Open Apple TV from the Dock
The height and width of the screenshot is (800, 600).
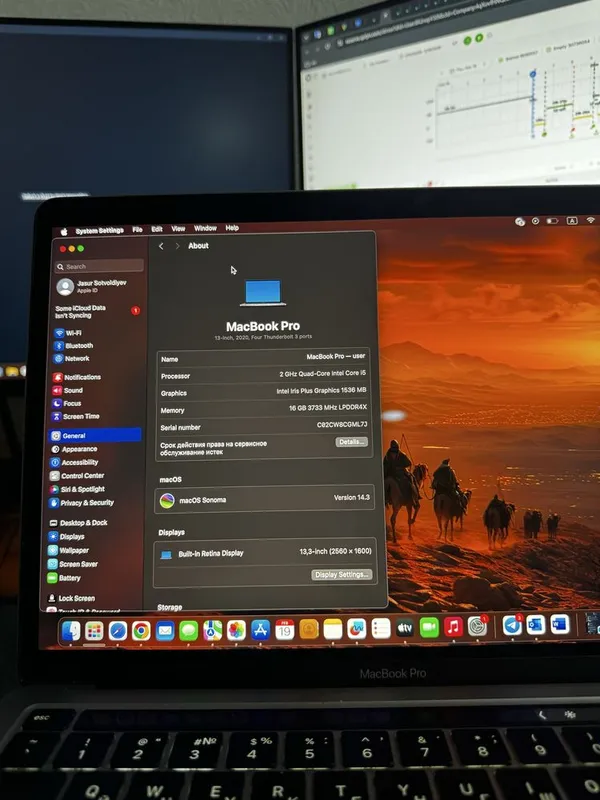tap(405, 628)
